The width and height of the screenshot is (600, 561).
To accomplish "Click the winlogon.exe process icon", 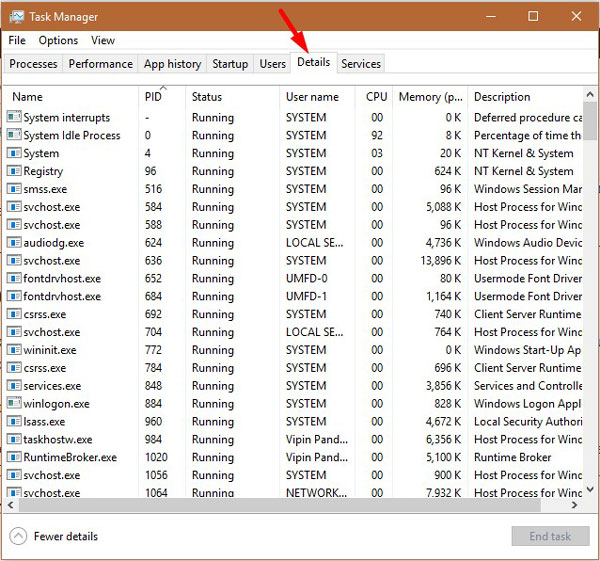I will 14,403.
